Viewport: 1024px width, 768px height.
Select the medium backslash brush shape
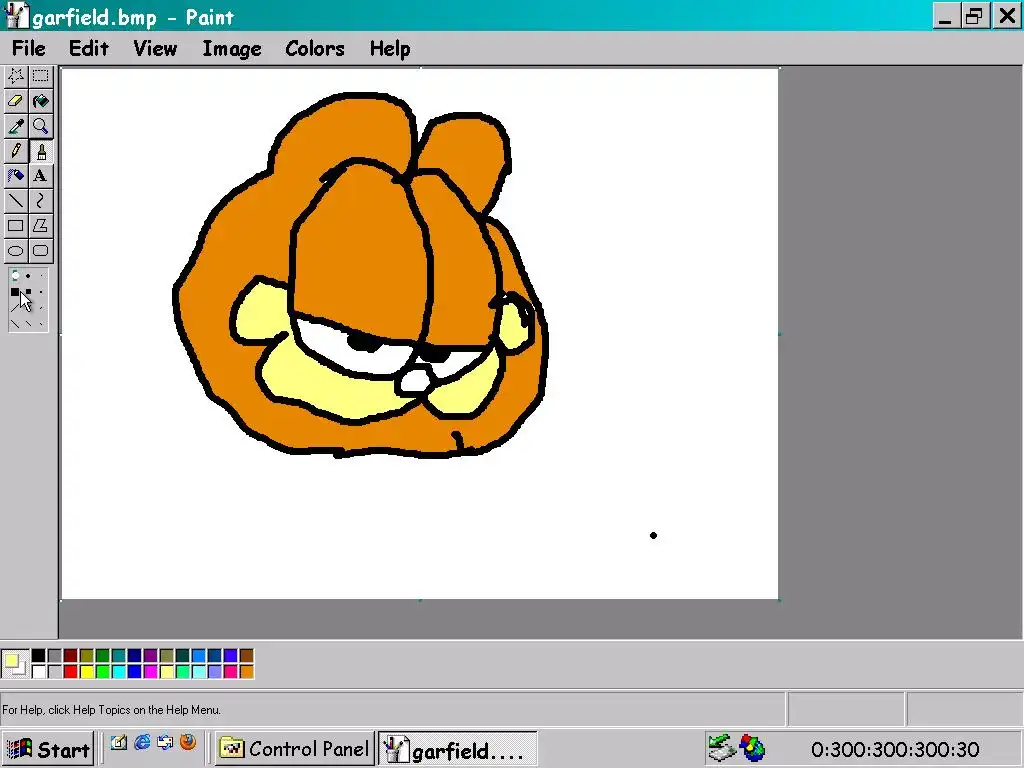[29, 323]
